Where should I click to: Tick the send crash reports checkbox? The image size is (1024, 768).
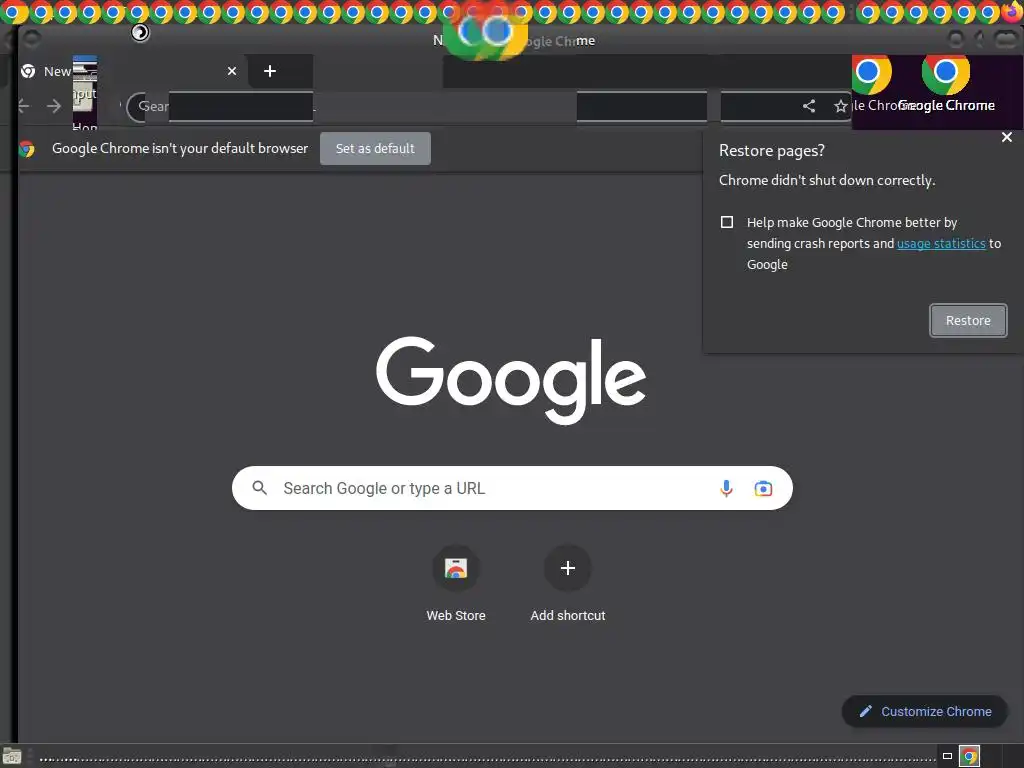click(x=727, y=222)
